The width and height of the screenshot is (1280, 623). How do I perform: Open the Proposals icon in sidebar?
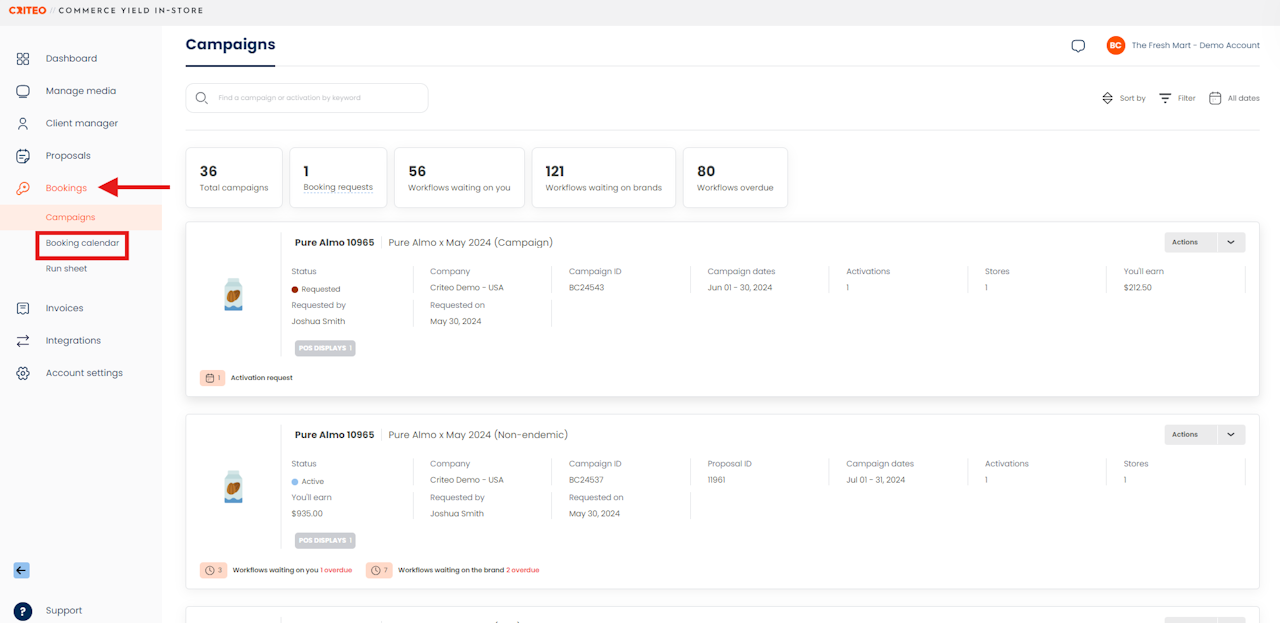23,156
